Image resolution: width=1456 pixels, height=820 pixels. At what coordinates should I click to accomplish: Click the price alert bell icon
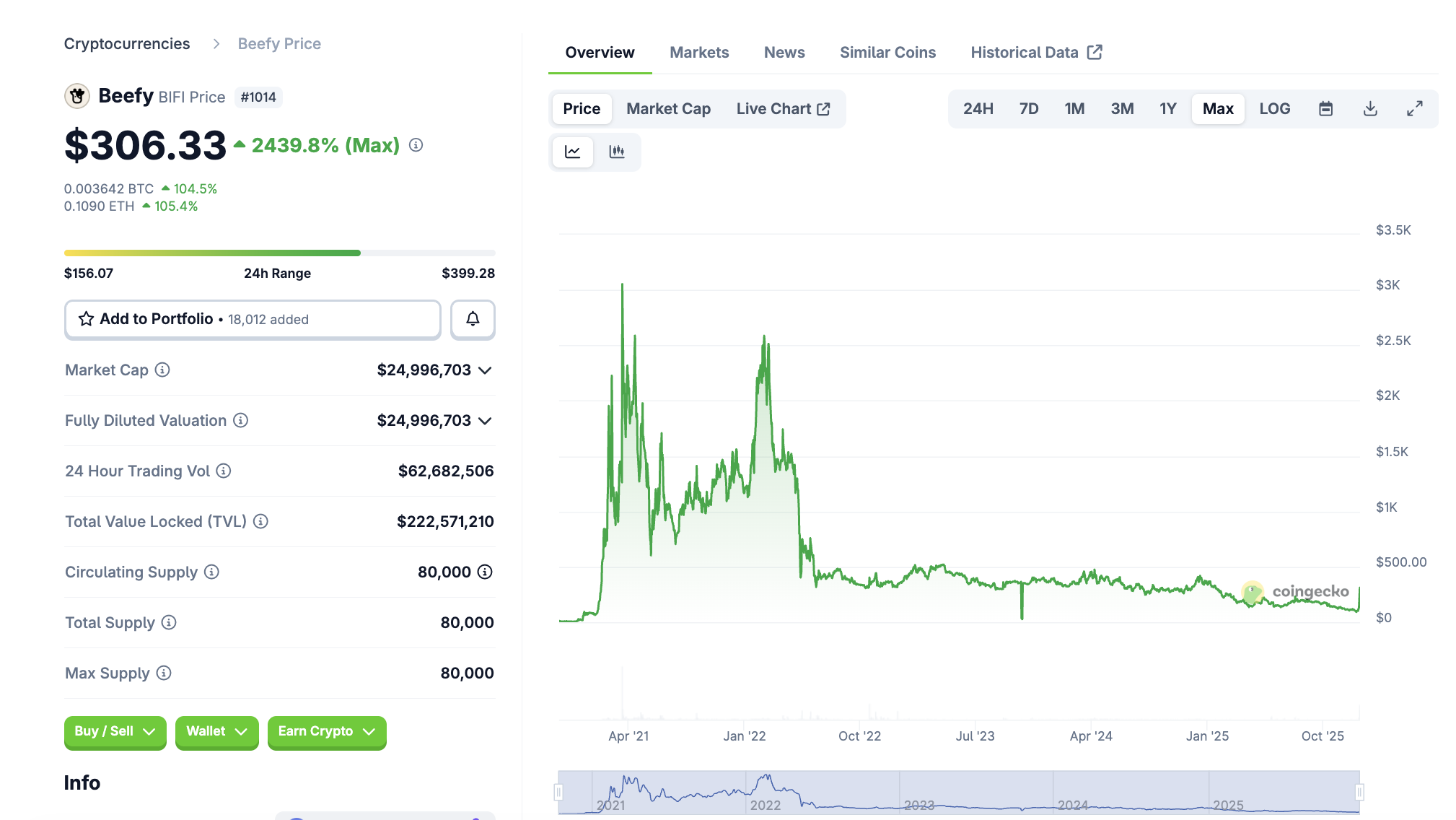[473, 319]
